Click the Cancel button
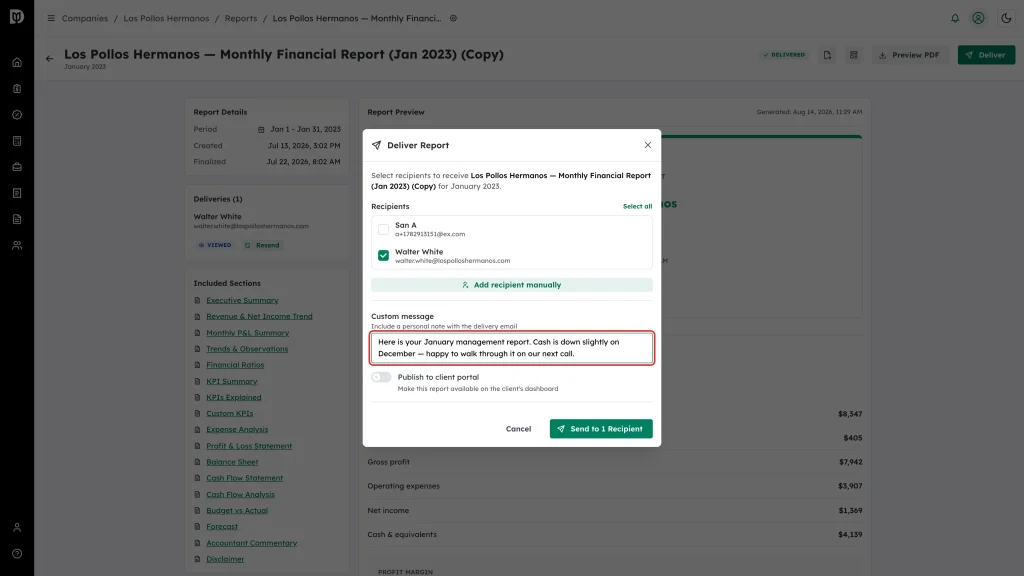Image resolution: width=1024 pixels, height=576 pixels. coord(518,429)
